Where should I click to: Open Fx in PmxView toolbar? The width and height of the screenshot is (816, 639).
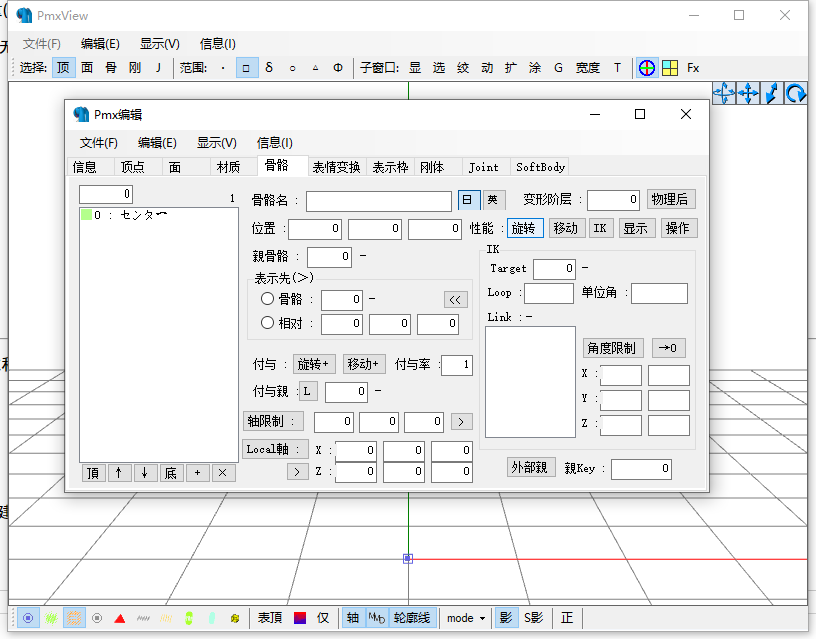pyautogui.click(x=693, y=68)
